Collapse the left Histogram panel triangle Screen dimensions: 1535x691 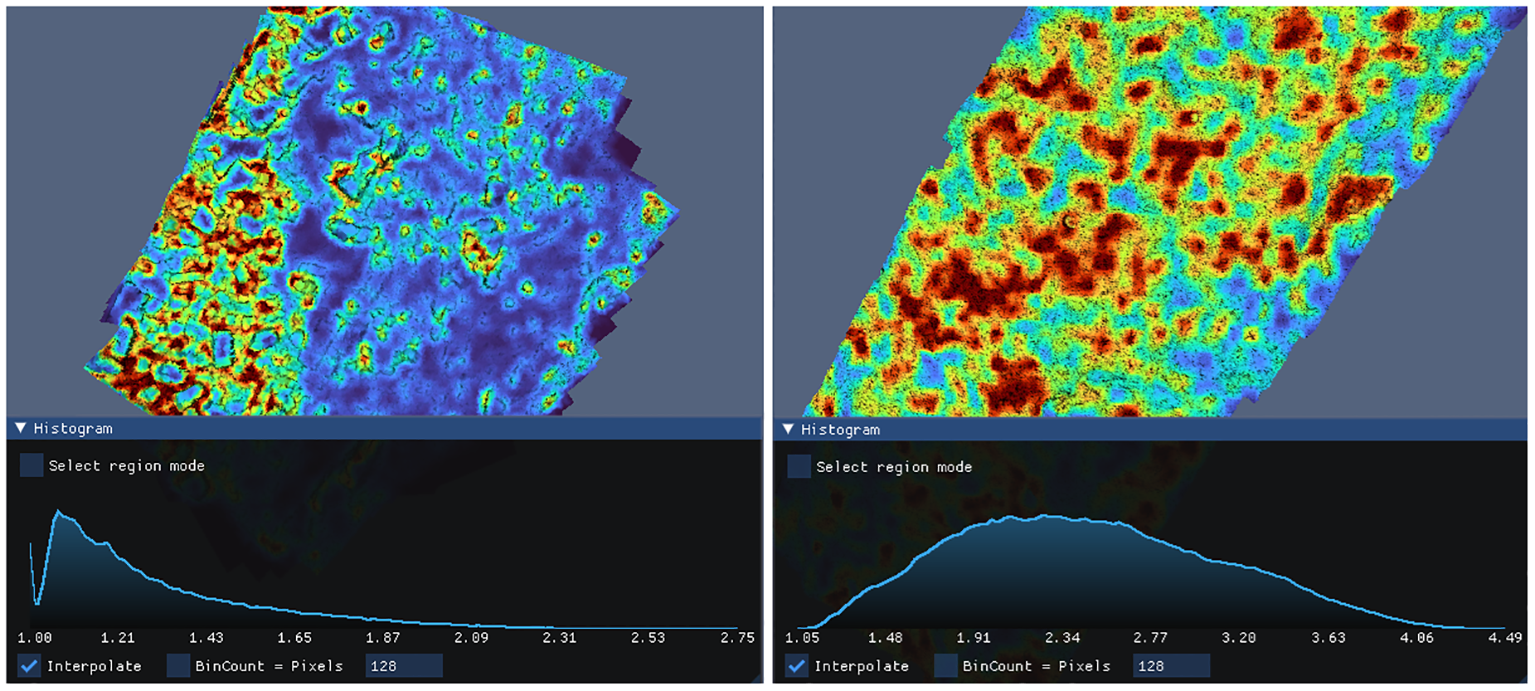pyautogui.click(x=20, y=429)
